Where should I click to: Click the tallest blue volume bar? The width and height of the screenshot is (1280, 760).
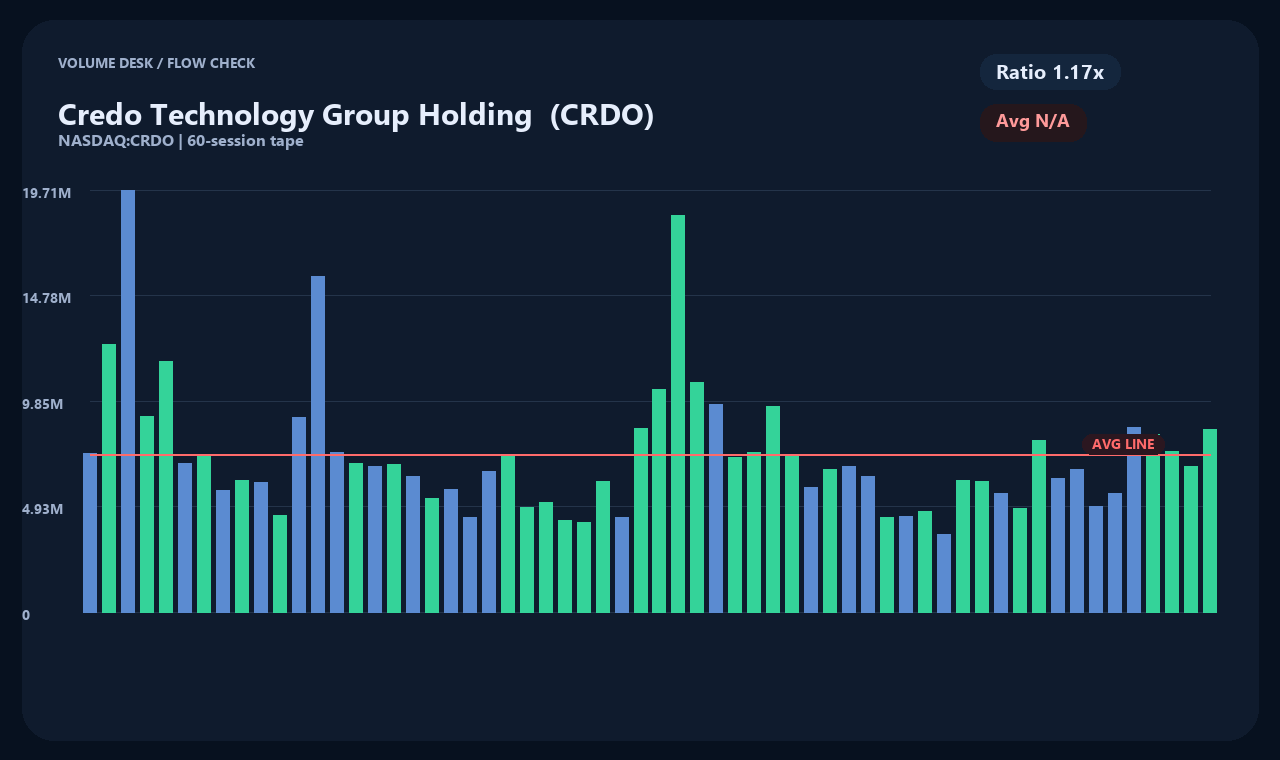(x=128, y=401)
